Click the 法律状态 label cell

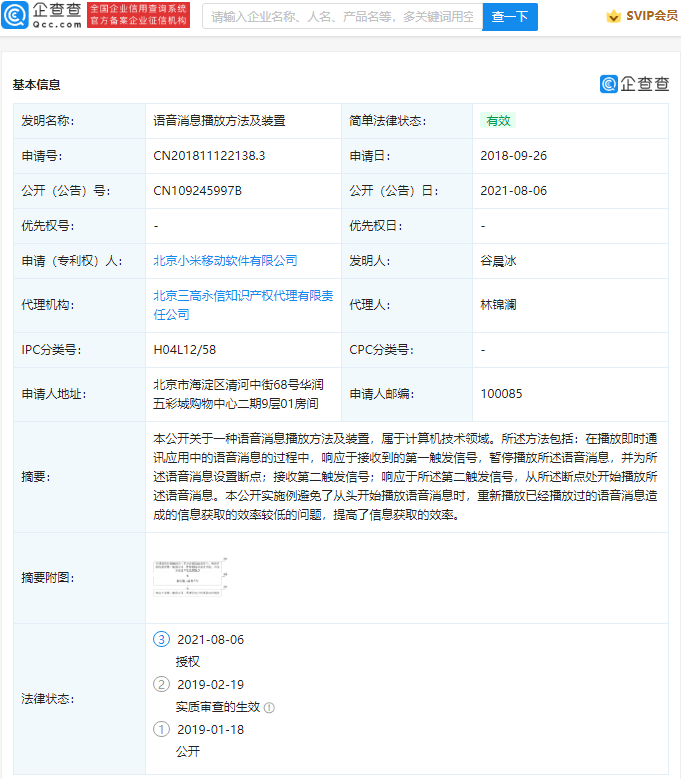pos(79,699)
